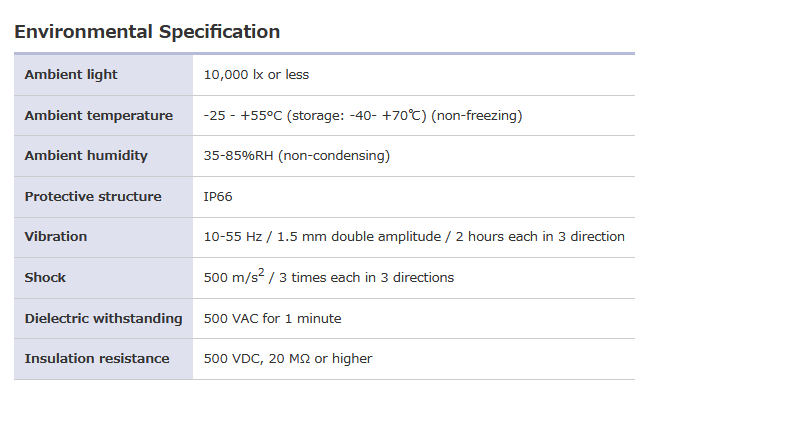Select the Insulation resistance row label
This screenshot has height=427, width=800.
[97, 359]
